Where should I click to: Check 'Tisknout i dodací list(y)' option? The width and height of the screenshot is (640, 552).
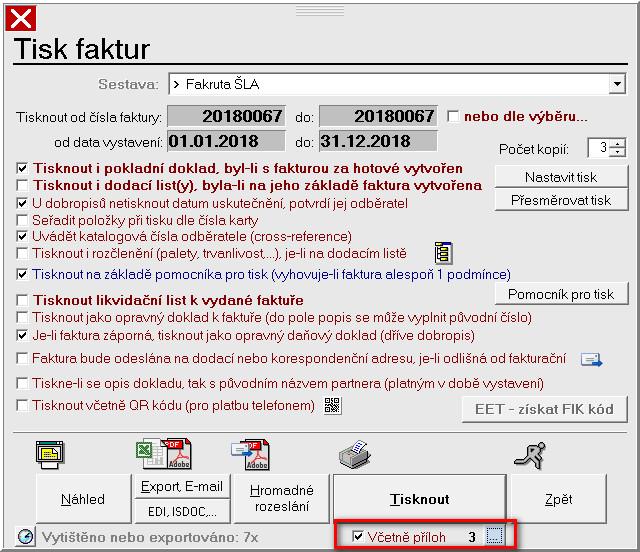pyautogui.click(x=22, y=185)
